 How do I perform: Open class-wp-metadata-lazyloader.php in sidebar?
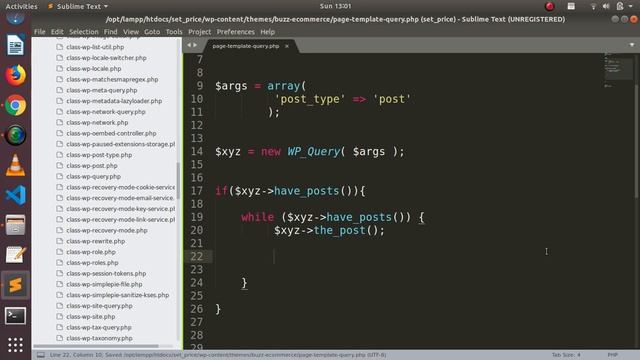114,101
